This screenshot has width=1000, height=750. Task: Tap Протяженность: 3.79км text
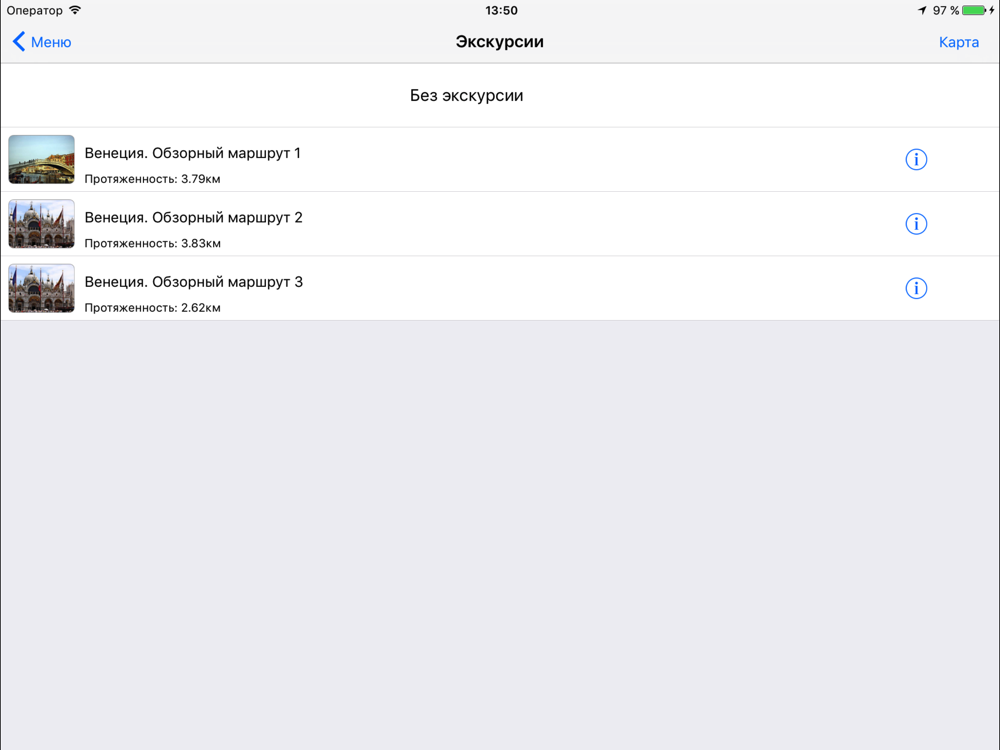point(152,179)
